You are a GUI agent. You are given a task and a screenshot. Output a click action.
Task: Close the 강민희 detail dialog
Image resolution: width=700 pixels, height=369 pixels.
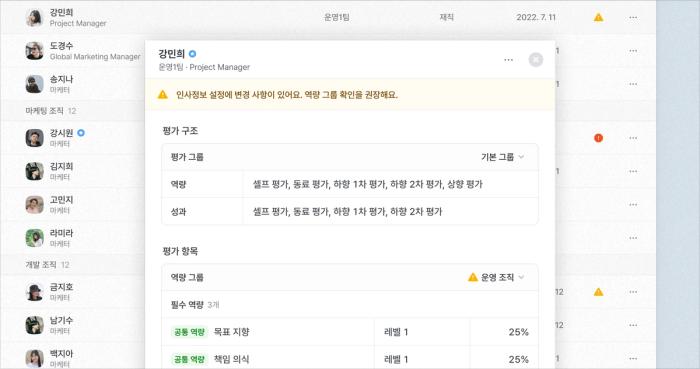[536, 60]
